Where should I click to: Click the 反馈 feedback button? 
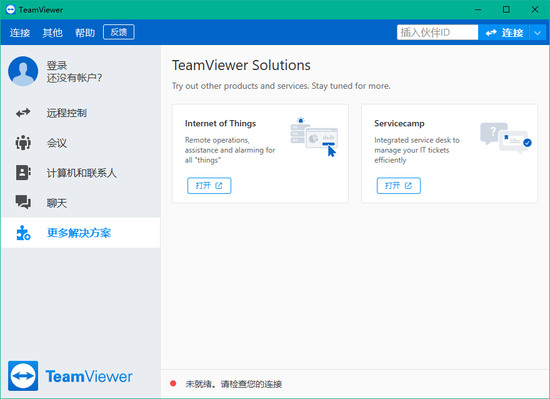[x=119, y=32]
